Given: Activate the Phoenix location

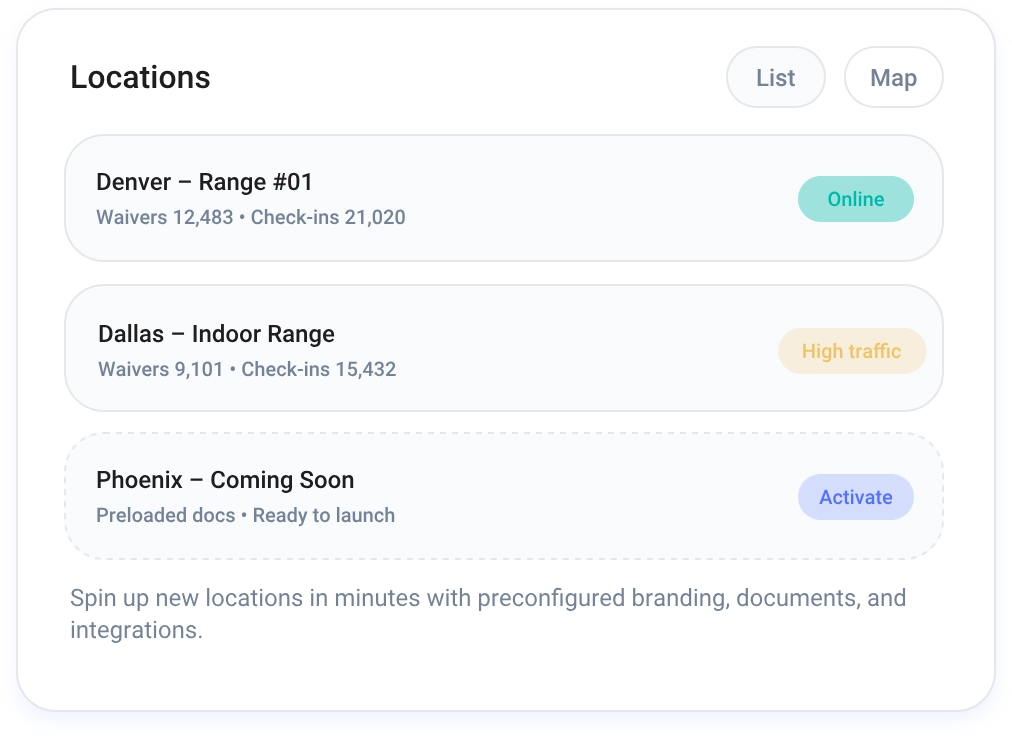Looking at the screenshot, I should [855, 497].
